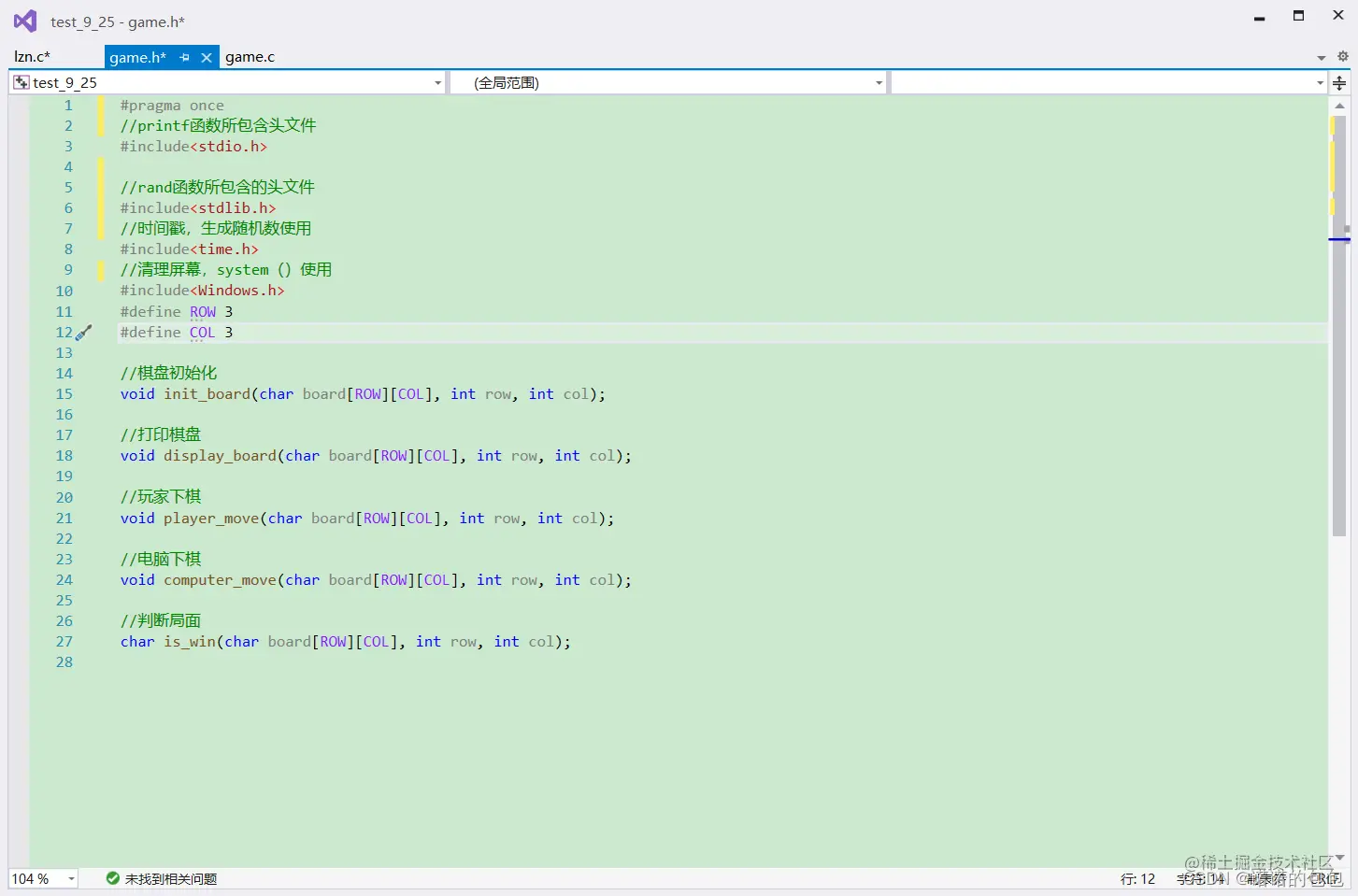Click the Visual Studio logo icon

pos(25,21)
